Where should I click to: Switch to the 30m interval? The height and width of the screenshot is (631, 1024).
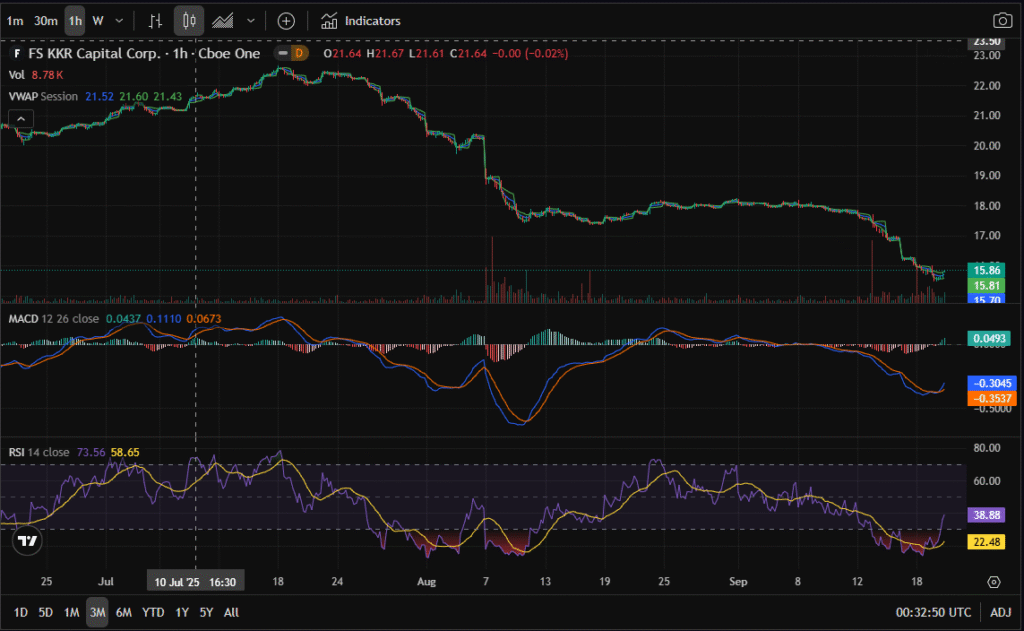tap(45, 20)
